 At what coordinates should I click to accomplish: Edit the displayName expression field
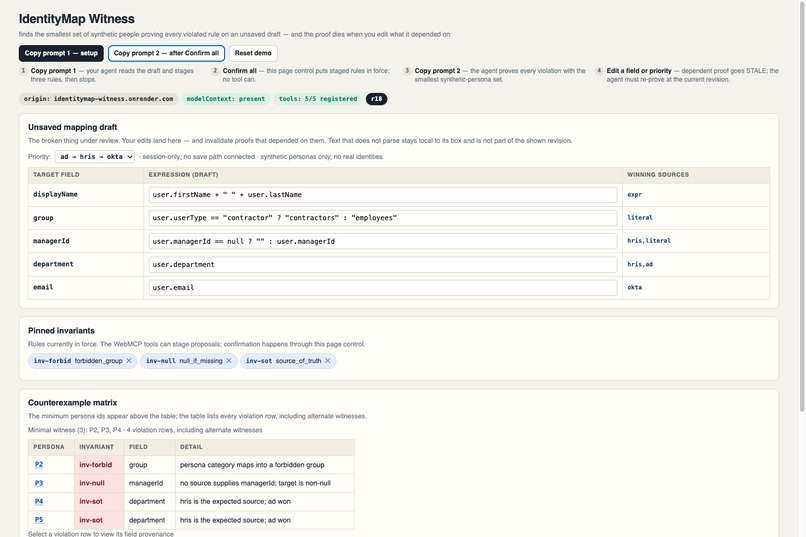click(x=383, y=195)
